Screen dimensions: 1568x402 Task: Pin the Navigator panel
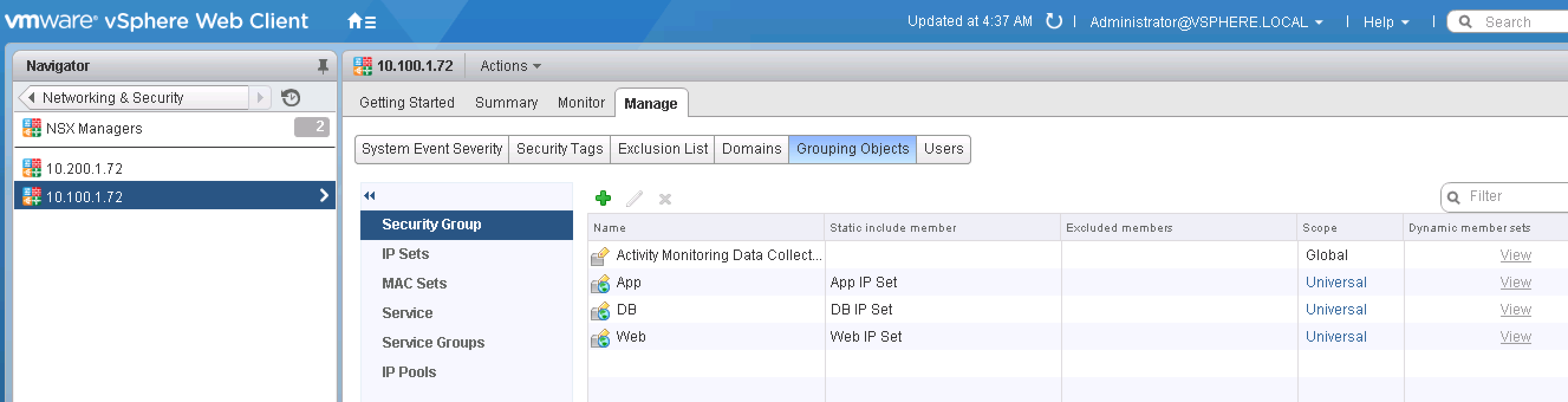pyautogui.click(x=323, y=66)
